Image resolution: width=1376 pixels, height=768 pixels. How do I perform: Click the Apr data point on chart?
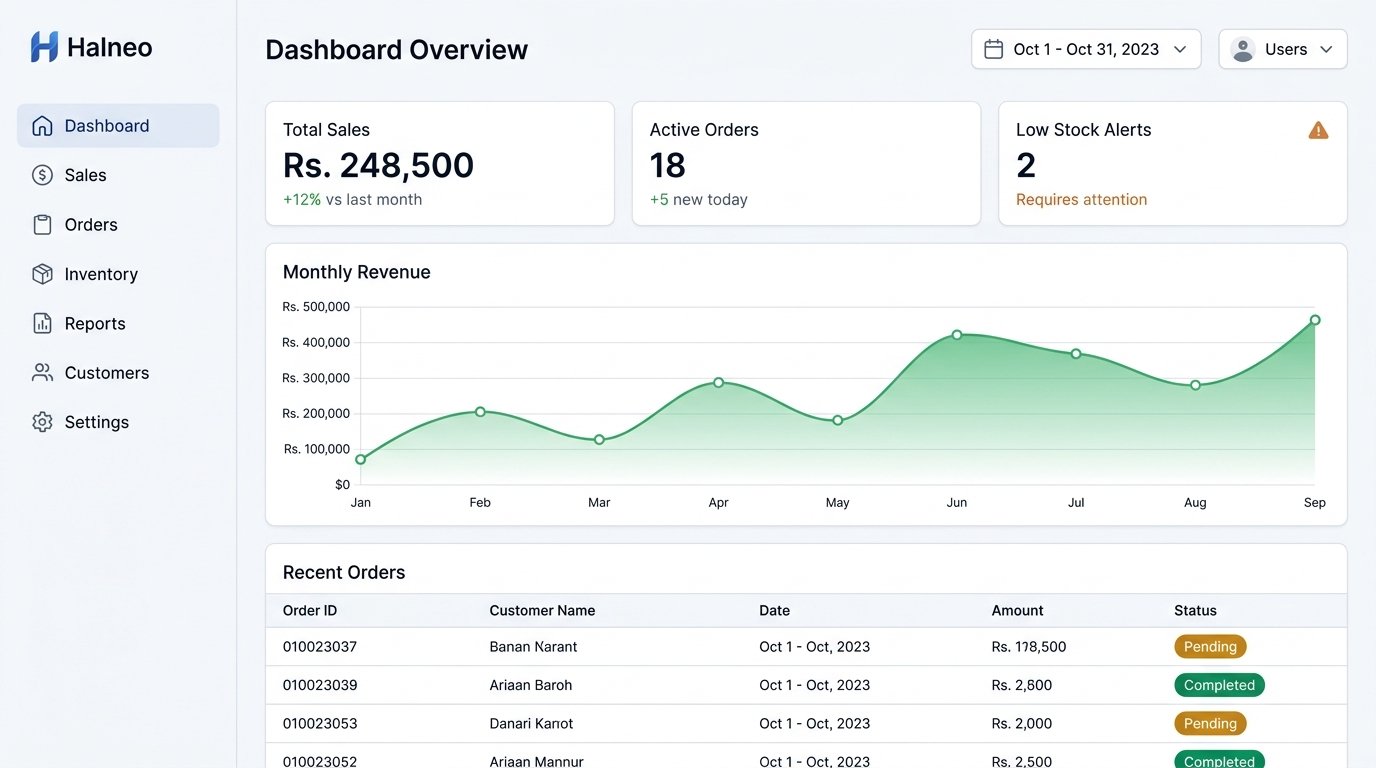[x=718, y=383]
